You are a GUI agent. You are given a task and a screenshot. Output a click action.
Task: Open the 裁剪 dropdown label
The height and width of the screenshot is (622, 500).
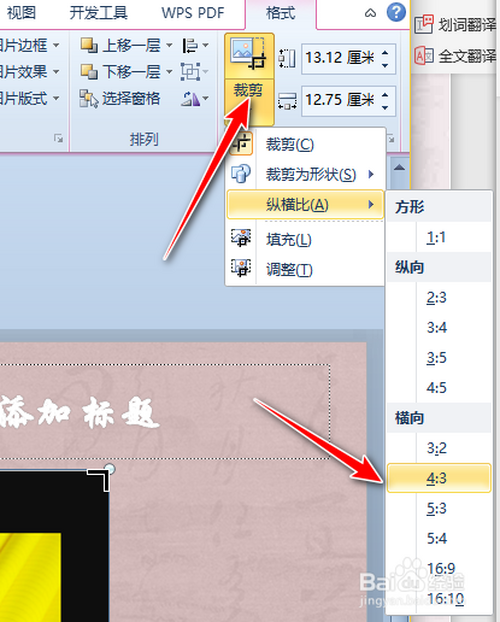click(x=249, y=102)
